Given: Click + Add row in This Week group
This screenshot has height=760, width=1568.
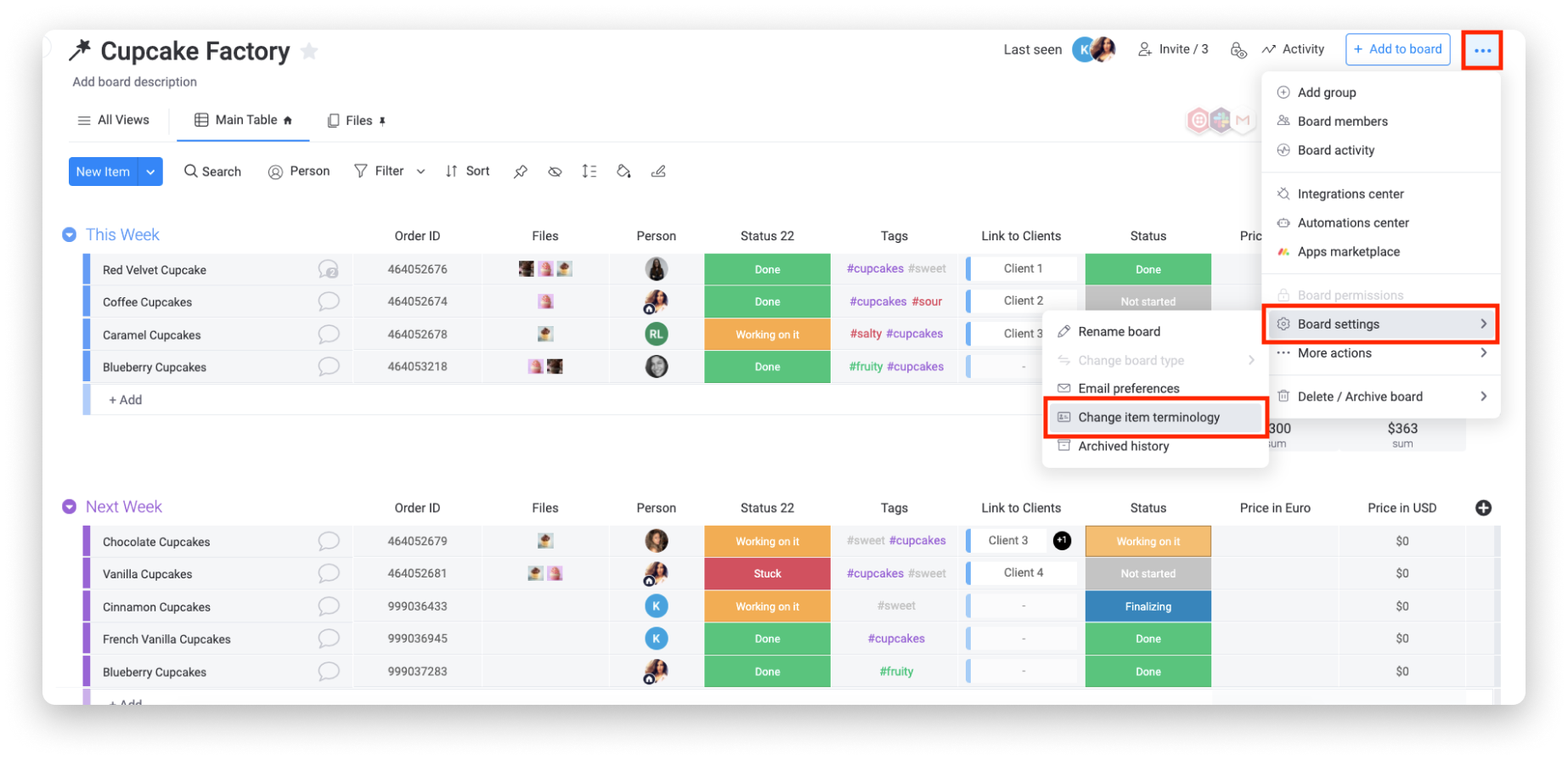Looking at the screenshot, I should point(126,400).
